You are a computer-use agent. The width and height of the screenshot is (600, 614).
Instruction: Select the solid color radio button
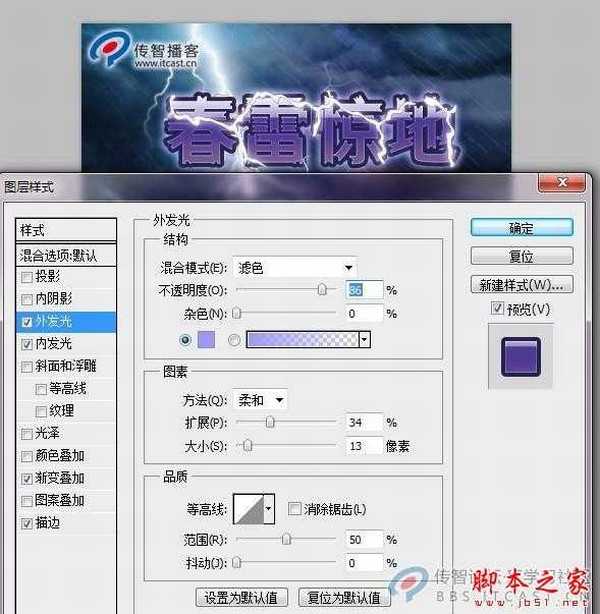[185, 339]
